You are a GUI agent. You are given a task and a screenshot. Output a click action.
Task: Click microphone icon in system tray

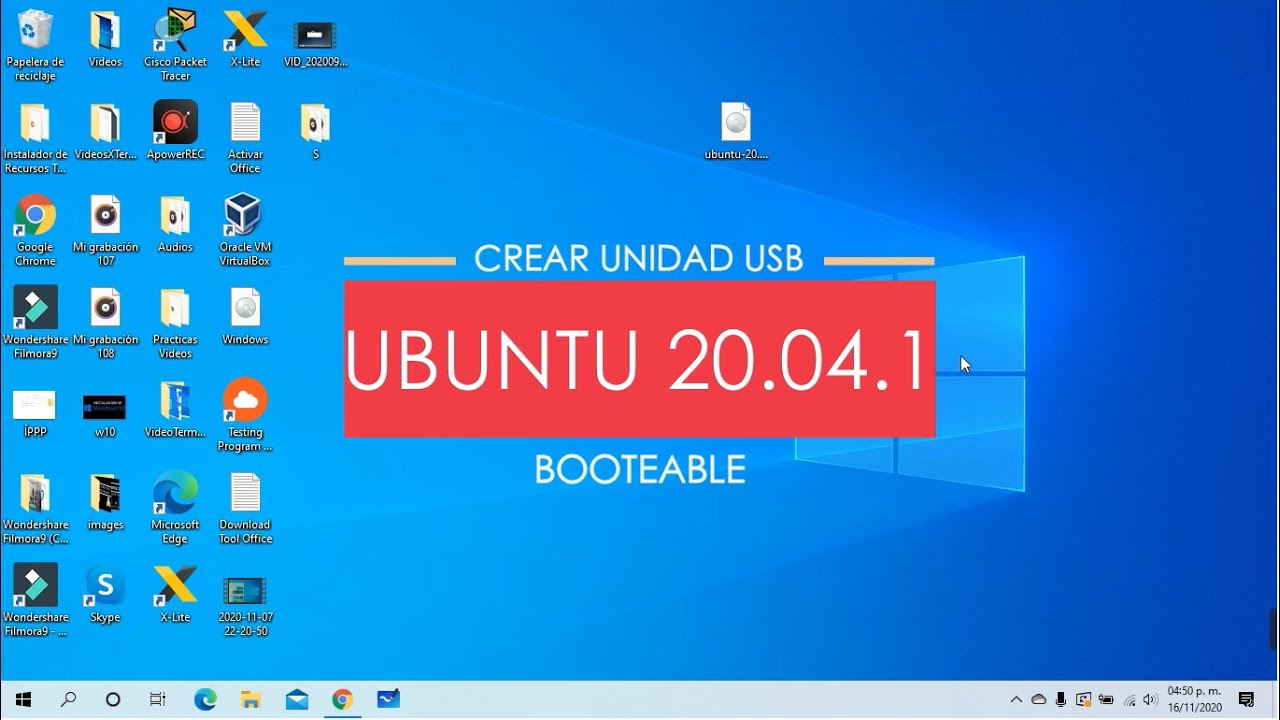coord(1061,700)
